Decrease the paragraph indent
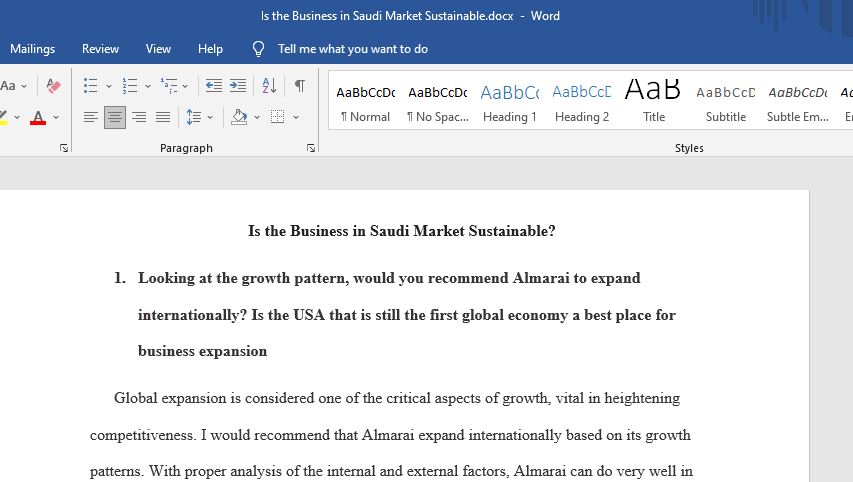This screenshot has width=853, height=482. pos(213,86)
